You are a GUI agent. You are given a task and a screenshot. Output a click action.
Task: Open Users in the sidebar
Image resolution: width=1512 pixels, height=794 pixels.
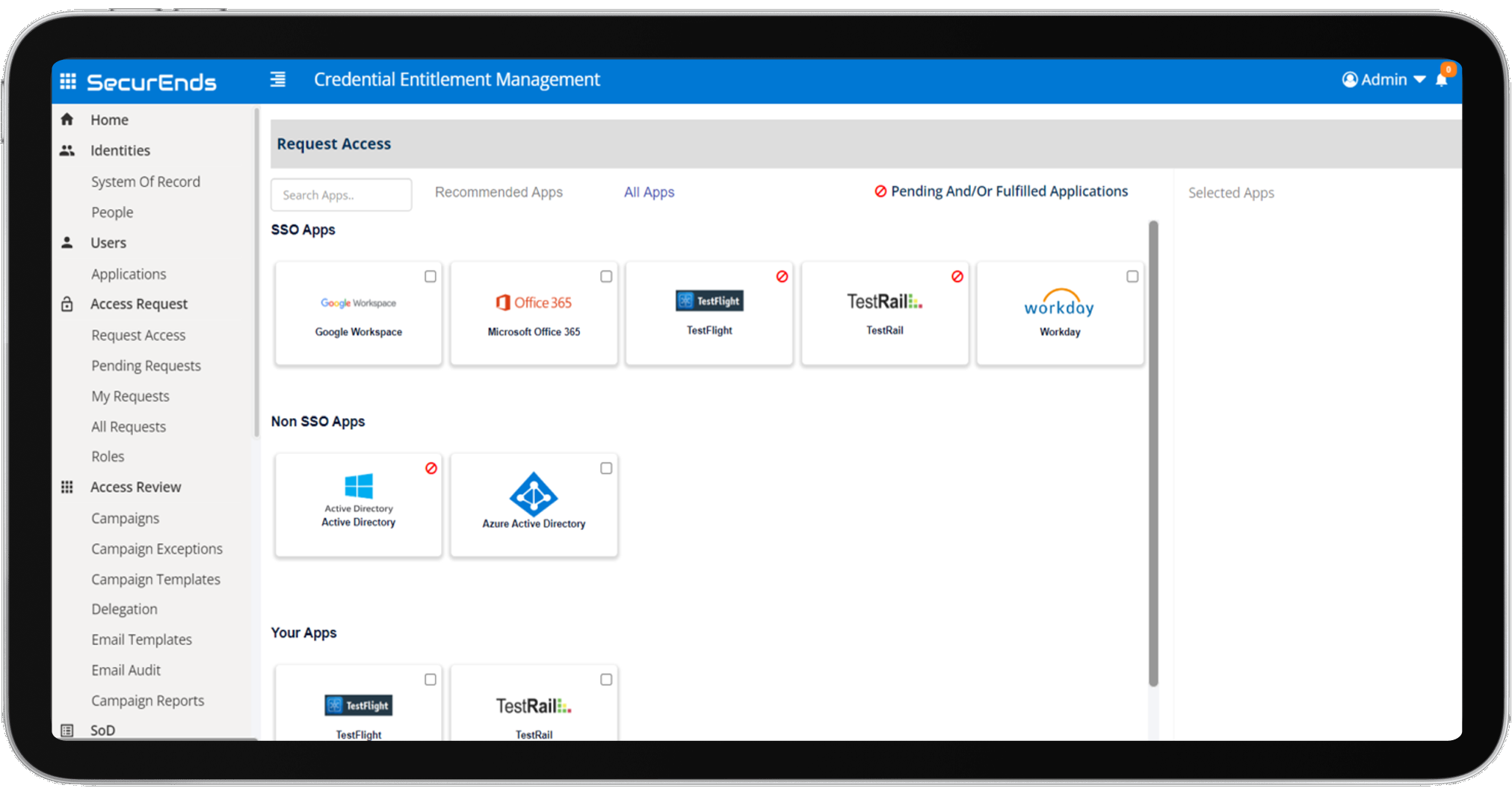(108, 243)
